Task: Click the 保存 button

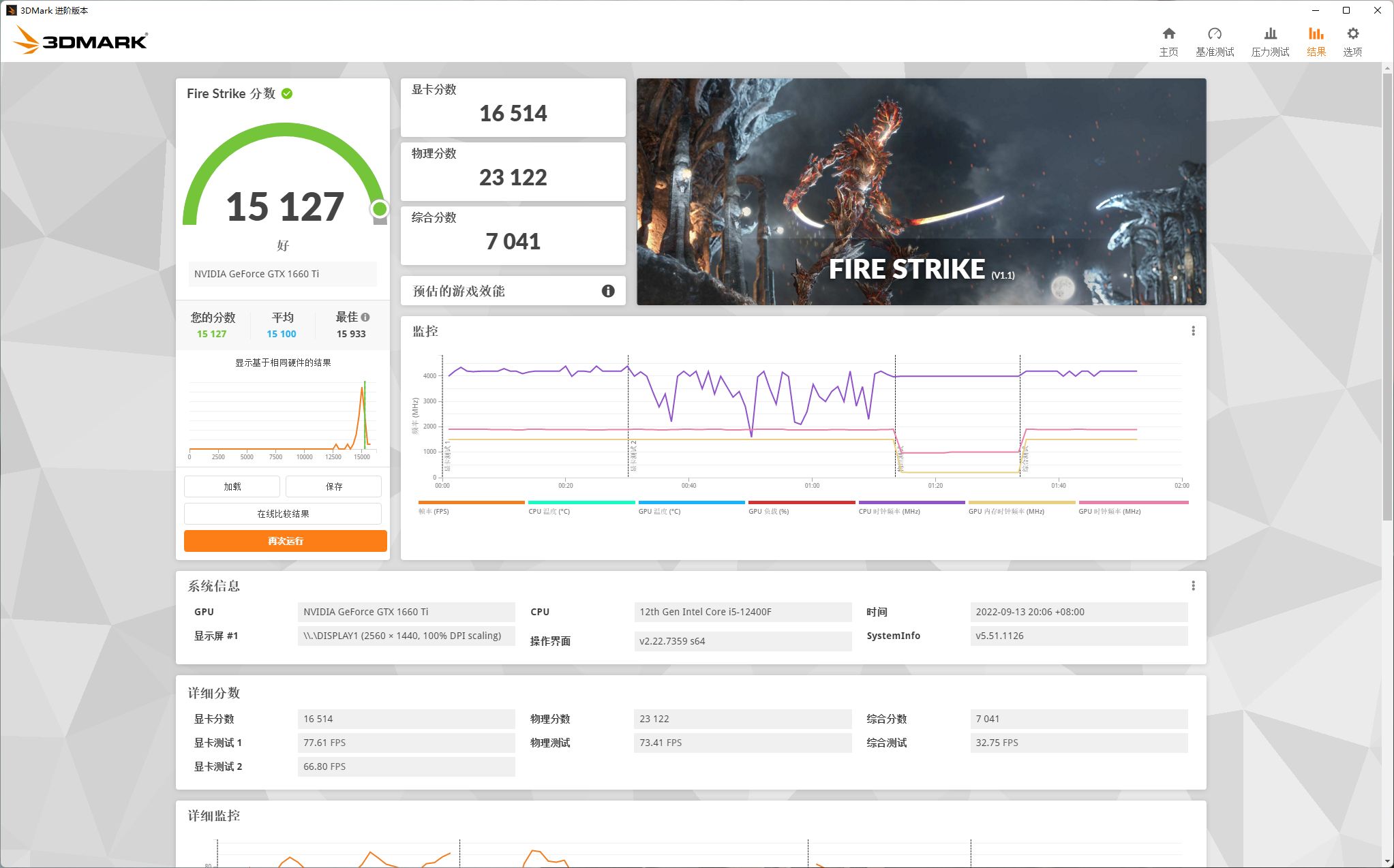Action: tap(333, 486)
